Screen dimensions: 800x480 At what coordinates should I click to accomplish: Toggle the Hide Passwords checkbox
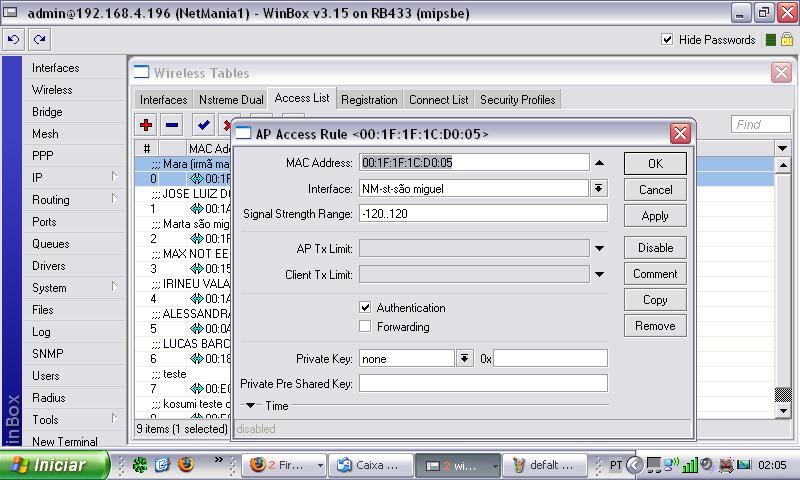pos(667,39)
